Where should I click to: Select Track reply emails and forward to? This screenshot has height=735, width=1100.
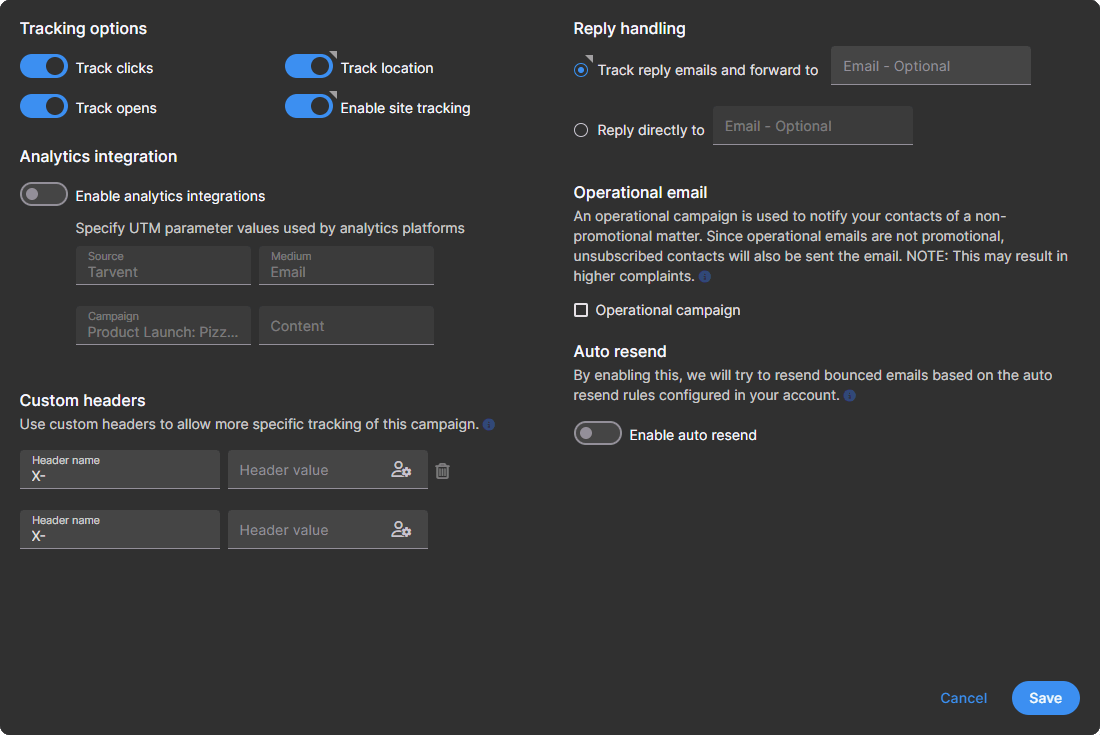click(581, 69)
